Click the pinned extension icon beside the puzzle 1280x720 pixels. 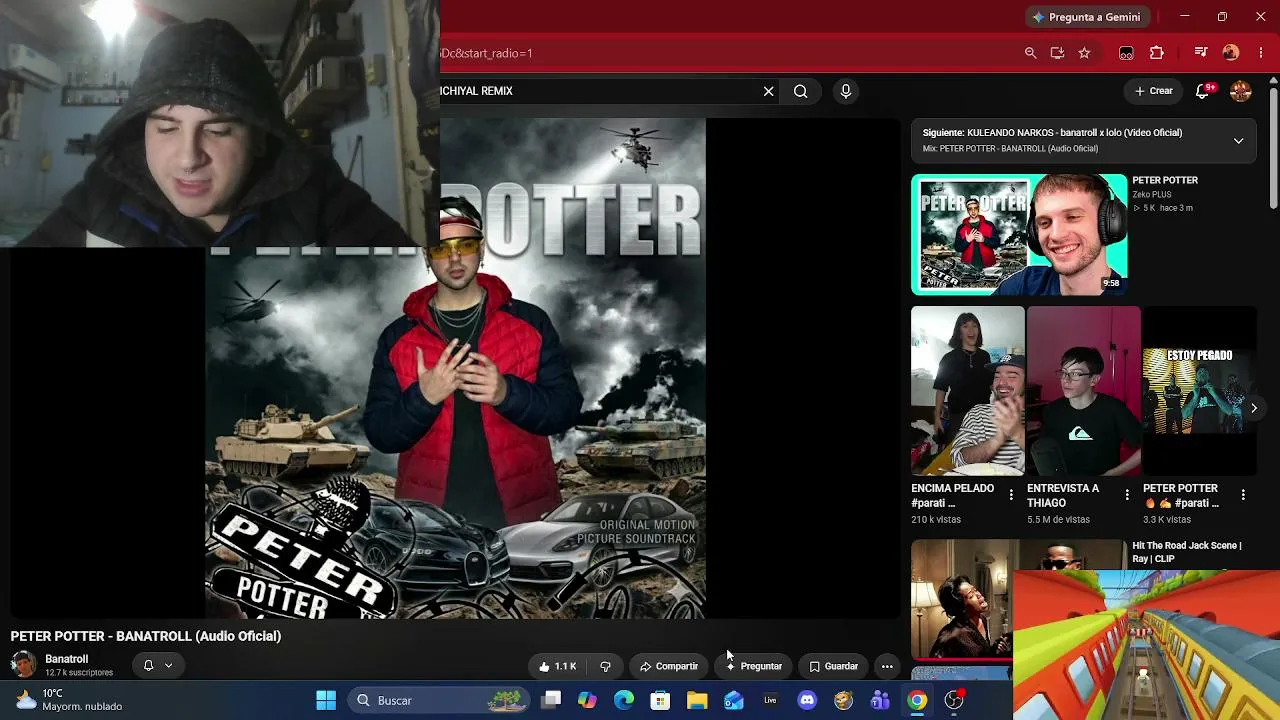tap(1126, 53)
